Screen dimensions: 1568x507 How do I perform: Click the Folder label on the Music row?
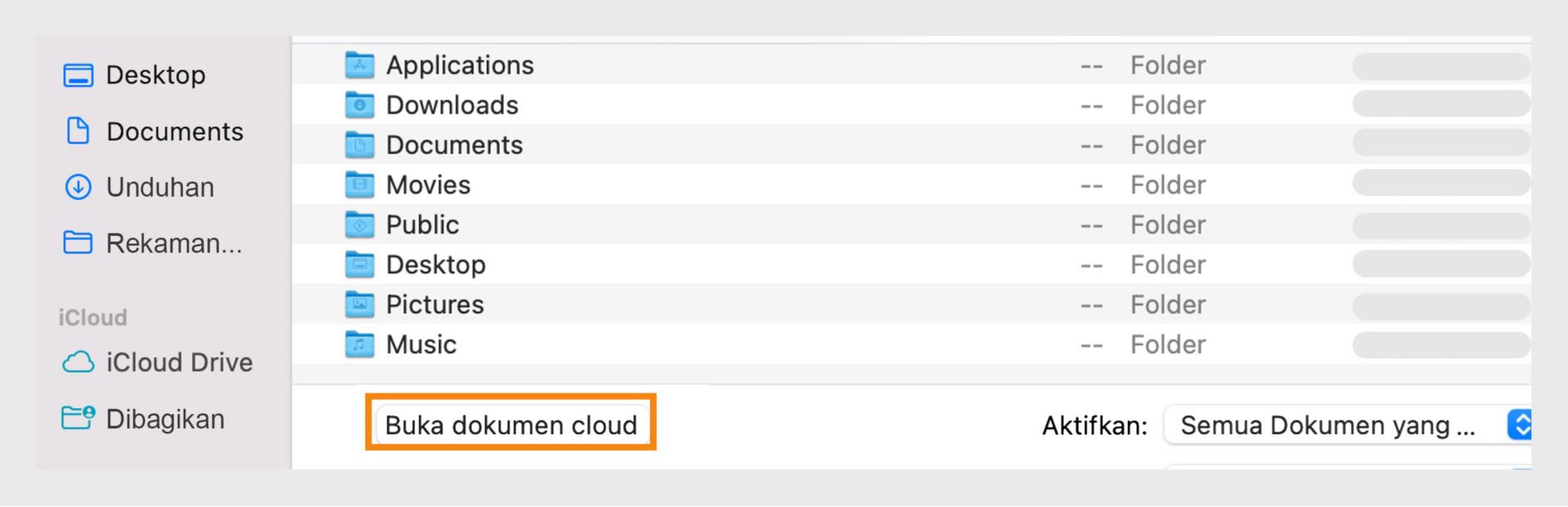(1167, 345)
